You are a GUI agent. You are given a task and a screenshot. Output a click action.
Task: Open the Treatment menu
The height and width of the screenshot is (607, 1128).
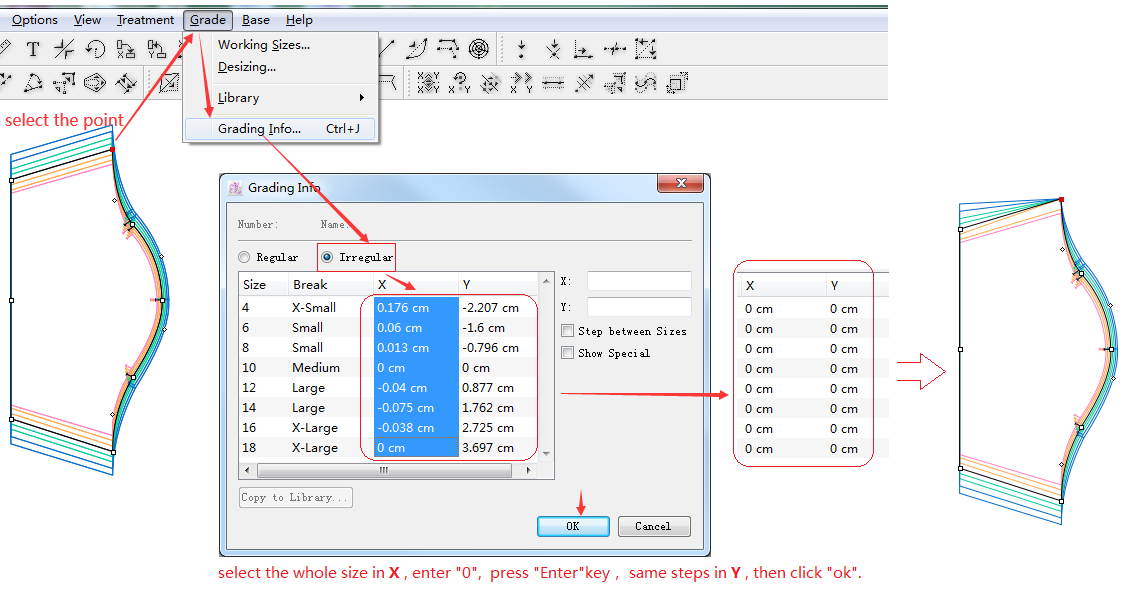[145, 20]
